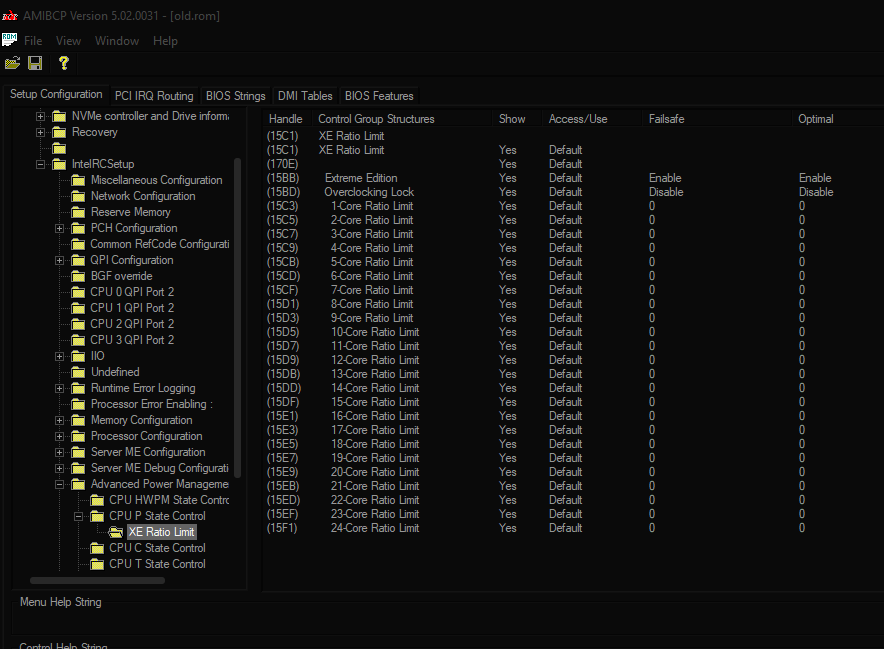The height and width of the screenshot is (649, 884).
Task: Expand the IIO tree node
Action: 59,356
